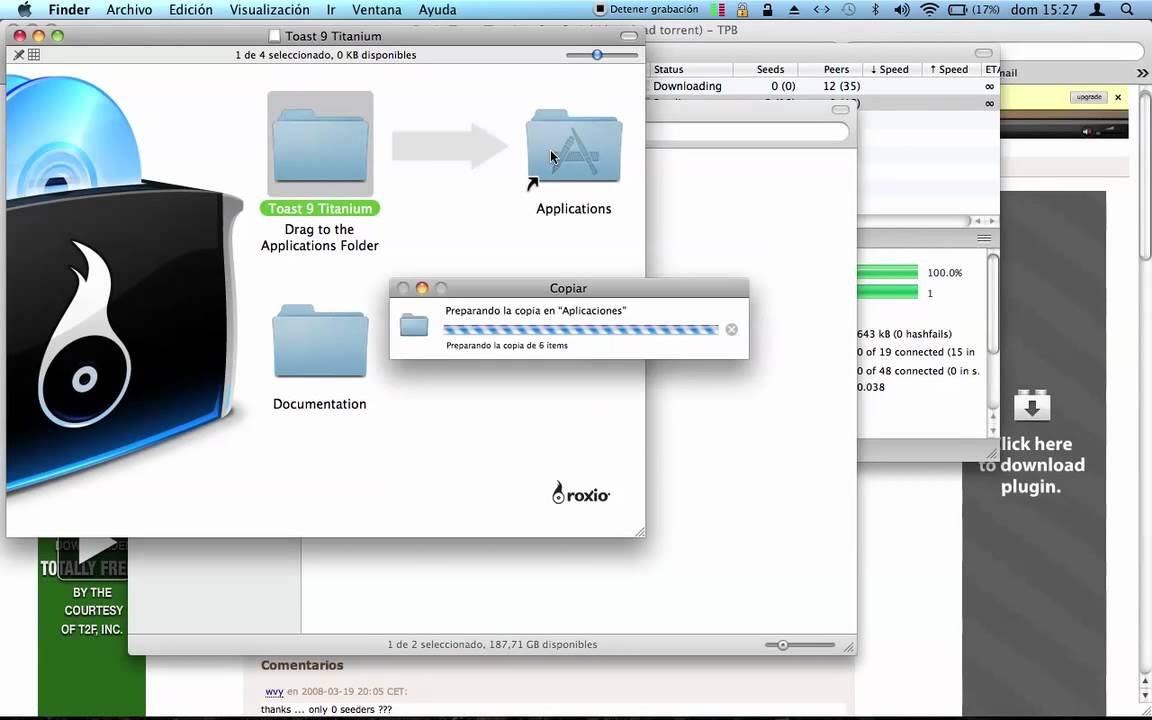This screenshot has width=1152, height=720.
Task: Click the green 100% completion progress bar
Action: [x=888, y=273]
